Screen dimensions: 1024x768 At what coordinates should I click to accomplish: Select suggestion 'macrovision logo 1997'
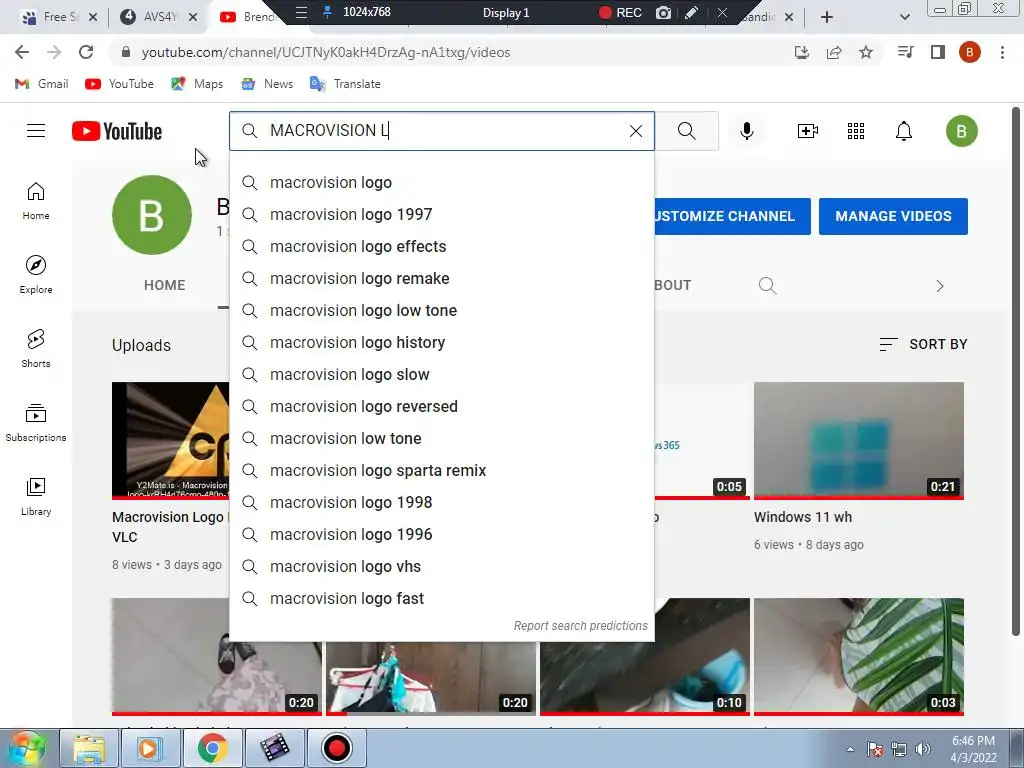click(x=441, y=214)
